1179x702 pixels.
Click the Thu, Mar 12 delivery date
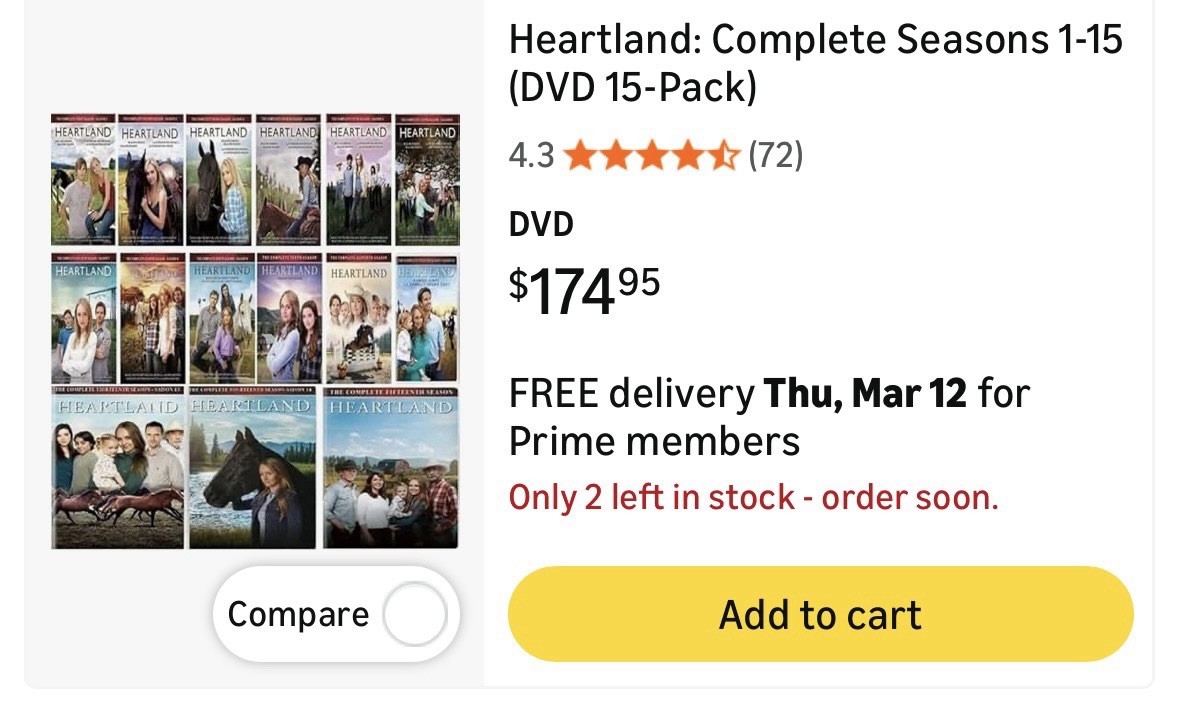(865, 394)
